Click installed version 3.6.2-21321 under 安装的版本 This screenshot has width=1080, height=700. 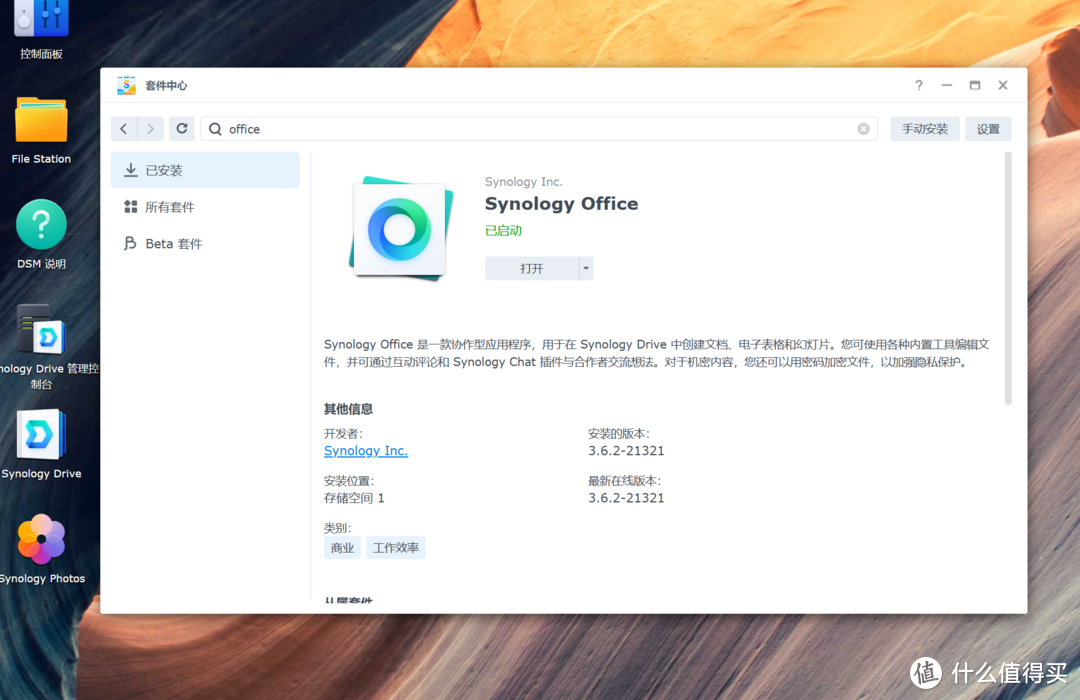tap(626, 451)
